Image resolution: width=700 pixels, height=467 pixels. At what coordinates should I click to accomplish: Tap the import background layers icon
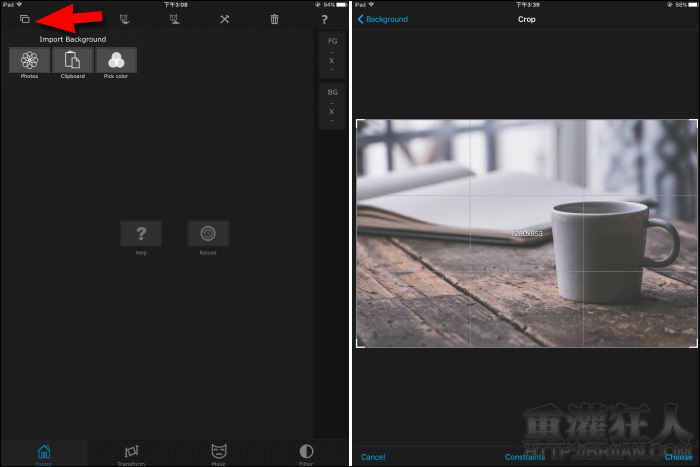(24, 19)
